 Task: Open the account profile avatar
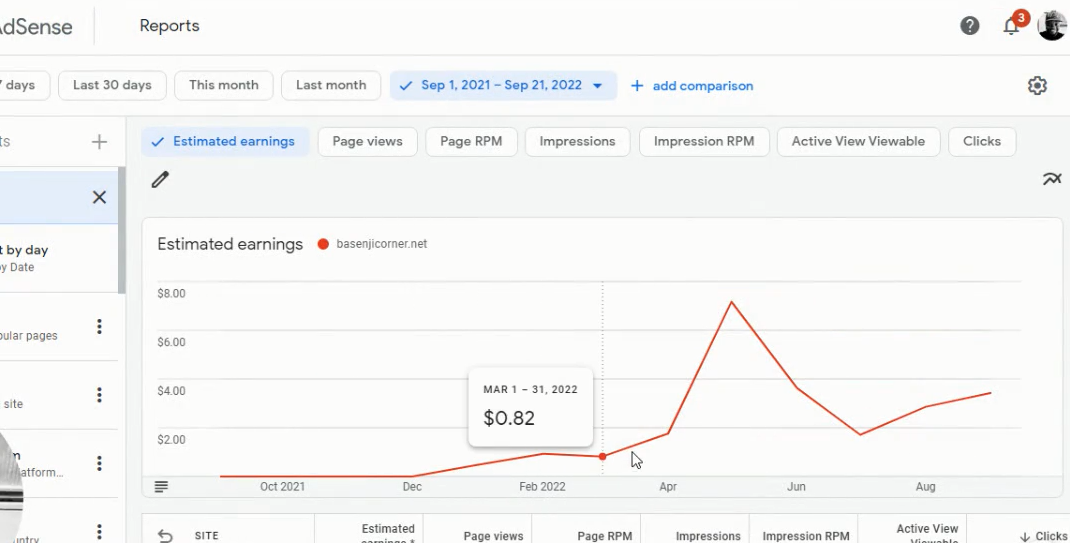1052,25
